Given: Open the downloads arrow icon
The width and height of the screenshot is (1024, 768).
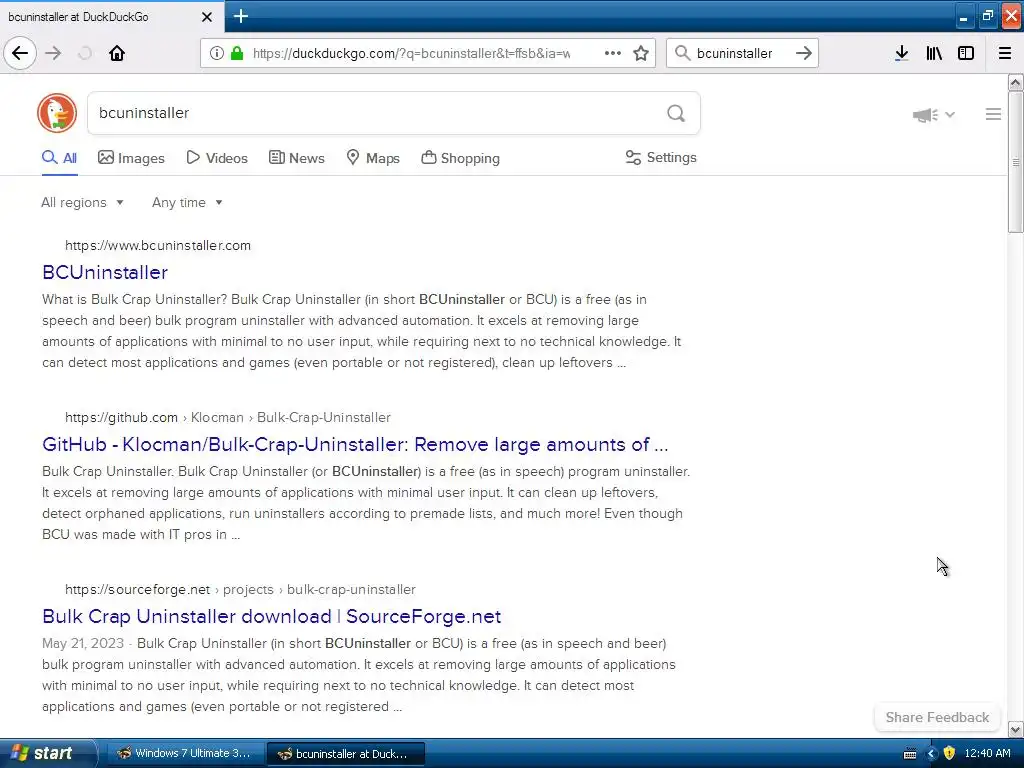Looking at the screenshot, I should click(901, 53).
